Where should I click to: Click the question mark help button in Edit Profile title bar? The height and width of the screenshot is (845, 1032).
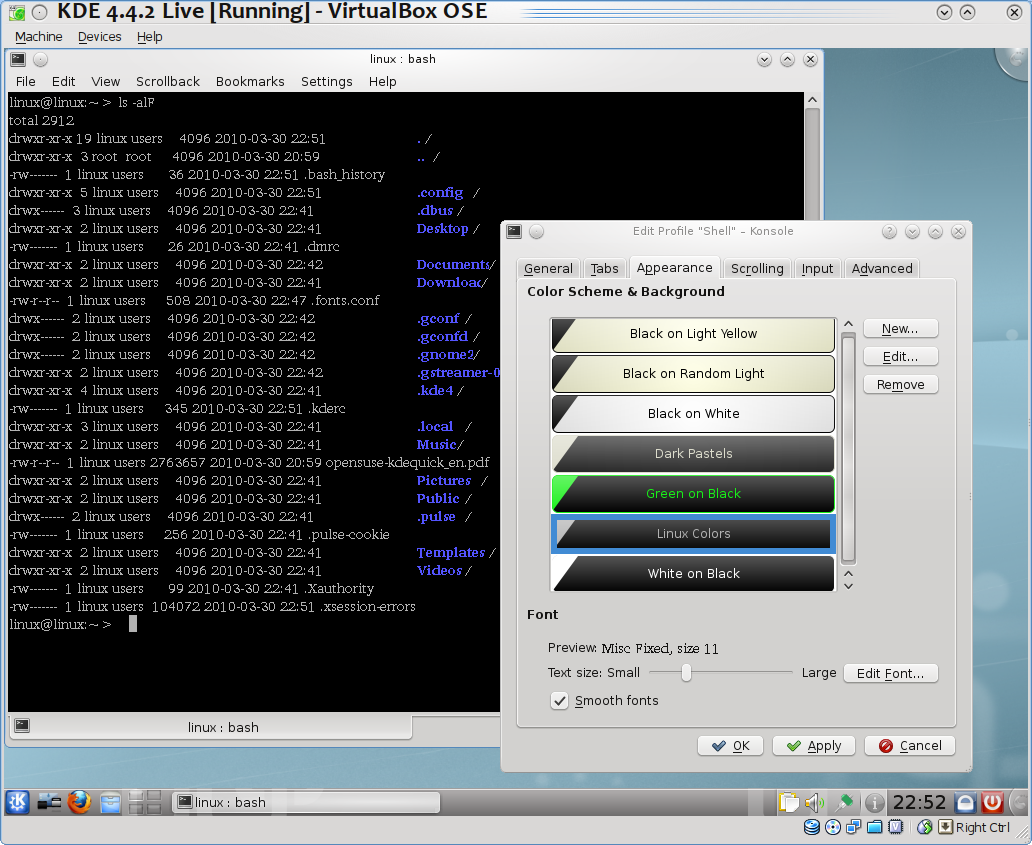(889, 232)
